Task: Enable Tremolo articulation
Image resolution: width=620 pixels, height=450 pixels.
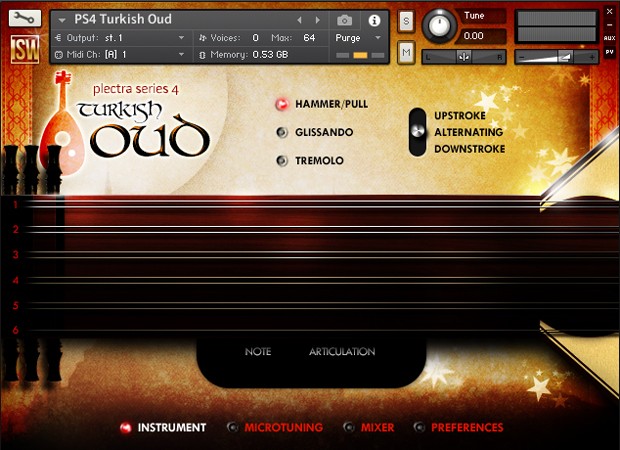Action: coord(282,161)
